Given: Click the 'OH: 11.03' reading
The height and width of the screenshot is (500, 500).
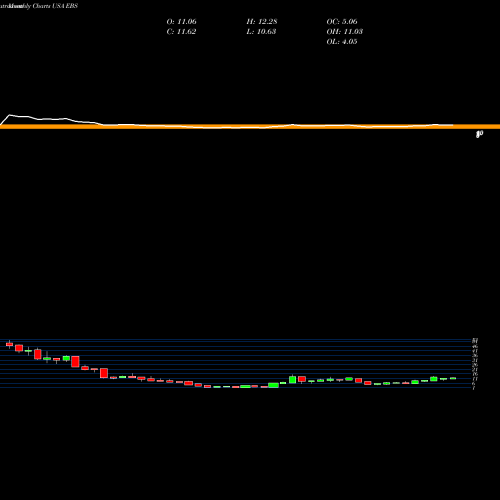Looking at the screenshot, I should click(x=345, y=32).
